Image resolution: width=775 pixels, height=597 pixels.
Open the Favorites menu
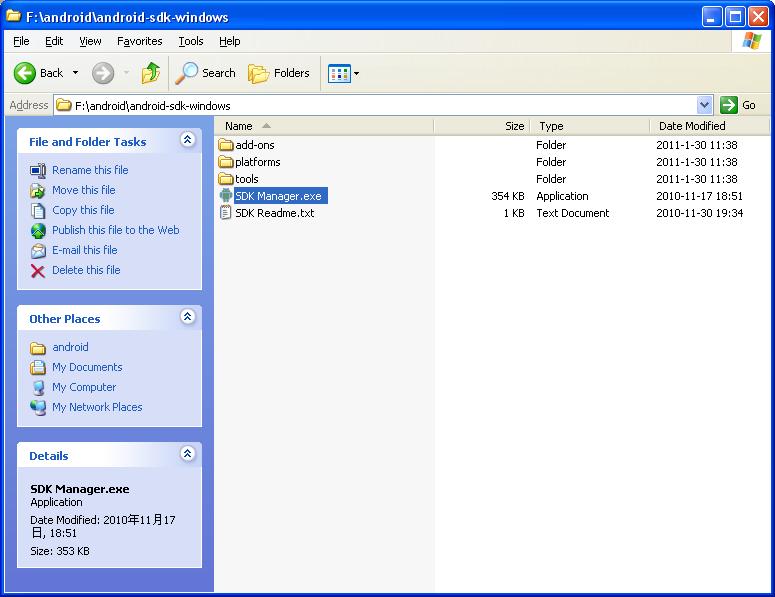(139, 41)
